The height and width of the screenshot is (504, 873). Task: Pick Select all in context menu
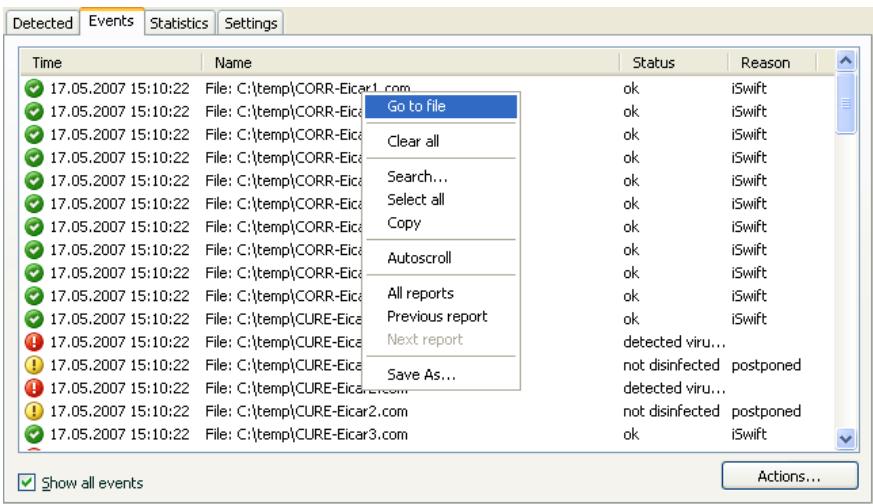(441, 199)
